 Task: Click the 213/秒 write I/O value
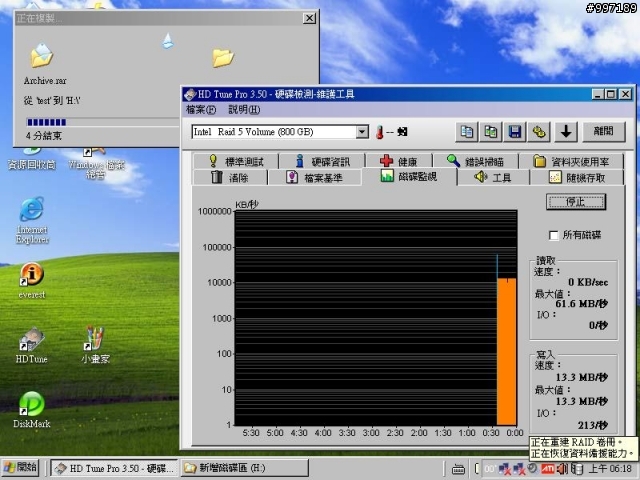coord(593,425)
